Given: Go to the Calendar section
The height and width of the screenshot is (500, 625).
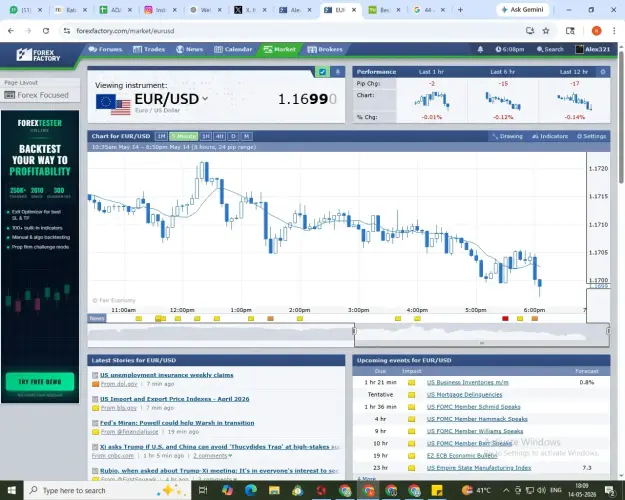Looking at the screenshot, I should [x=233, y=49].
